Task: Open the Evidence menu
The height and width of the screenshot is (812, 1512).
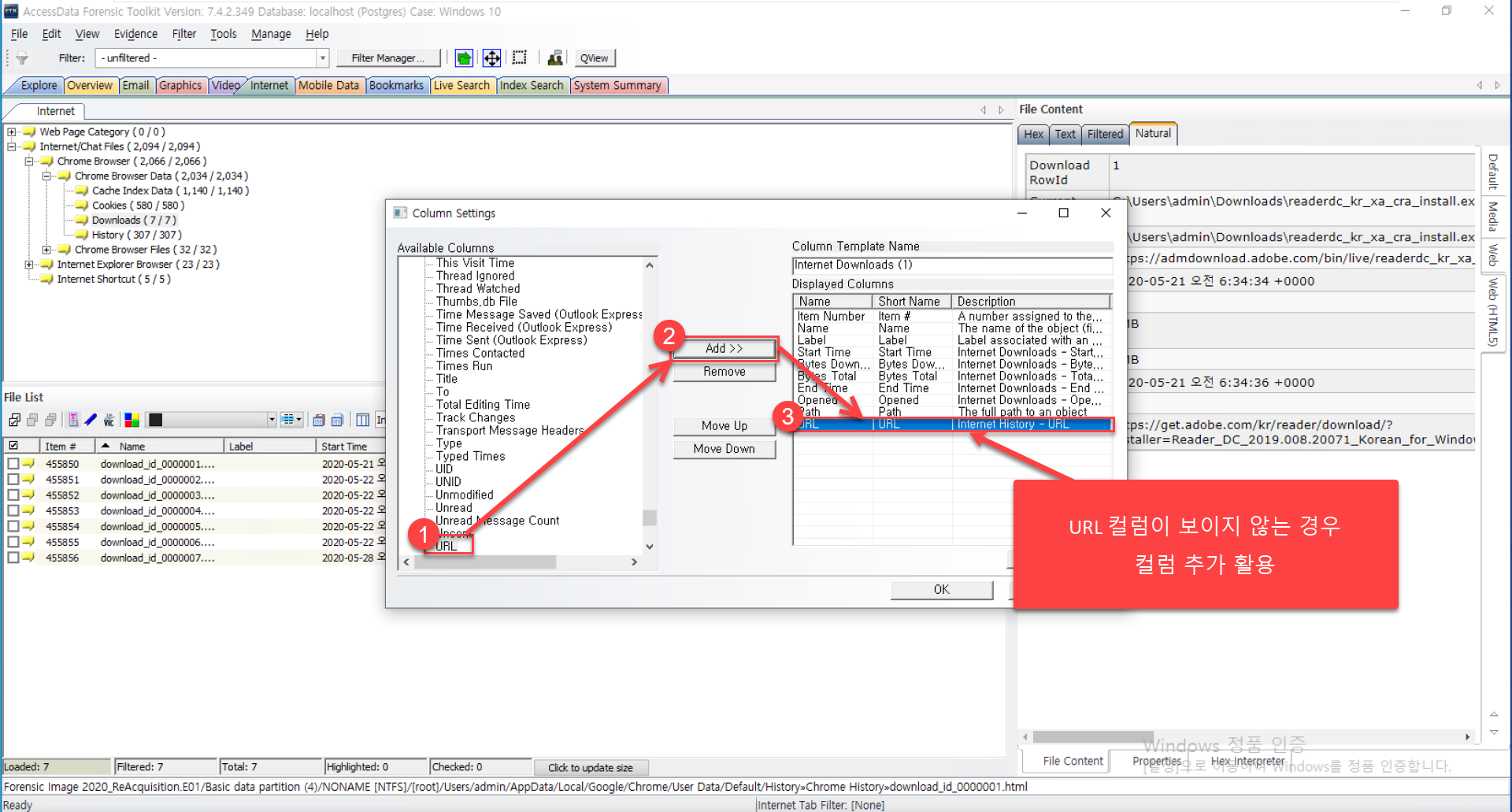Action: pyautogui.click(x=135, y=34)
